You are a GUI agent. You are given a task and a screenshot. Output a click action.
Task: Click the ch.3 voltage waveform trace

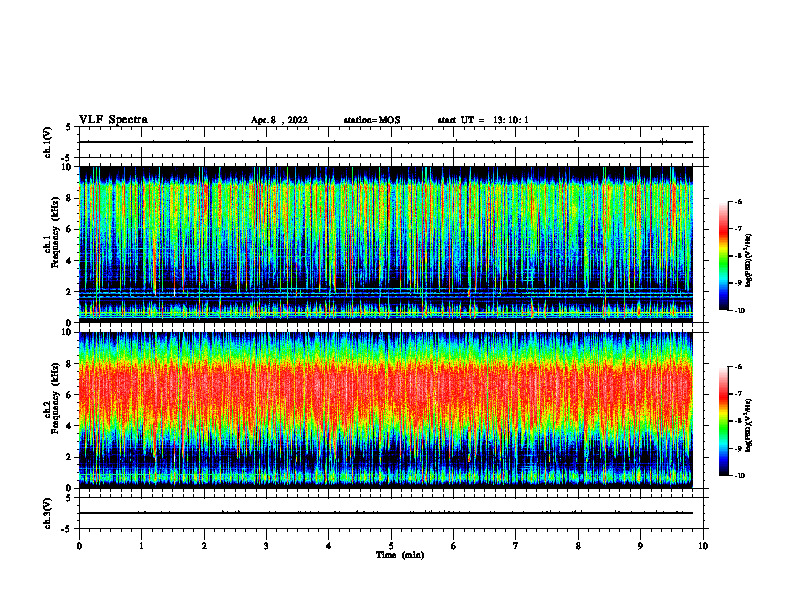click(386, 513)
